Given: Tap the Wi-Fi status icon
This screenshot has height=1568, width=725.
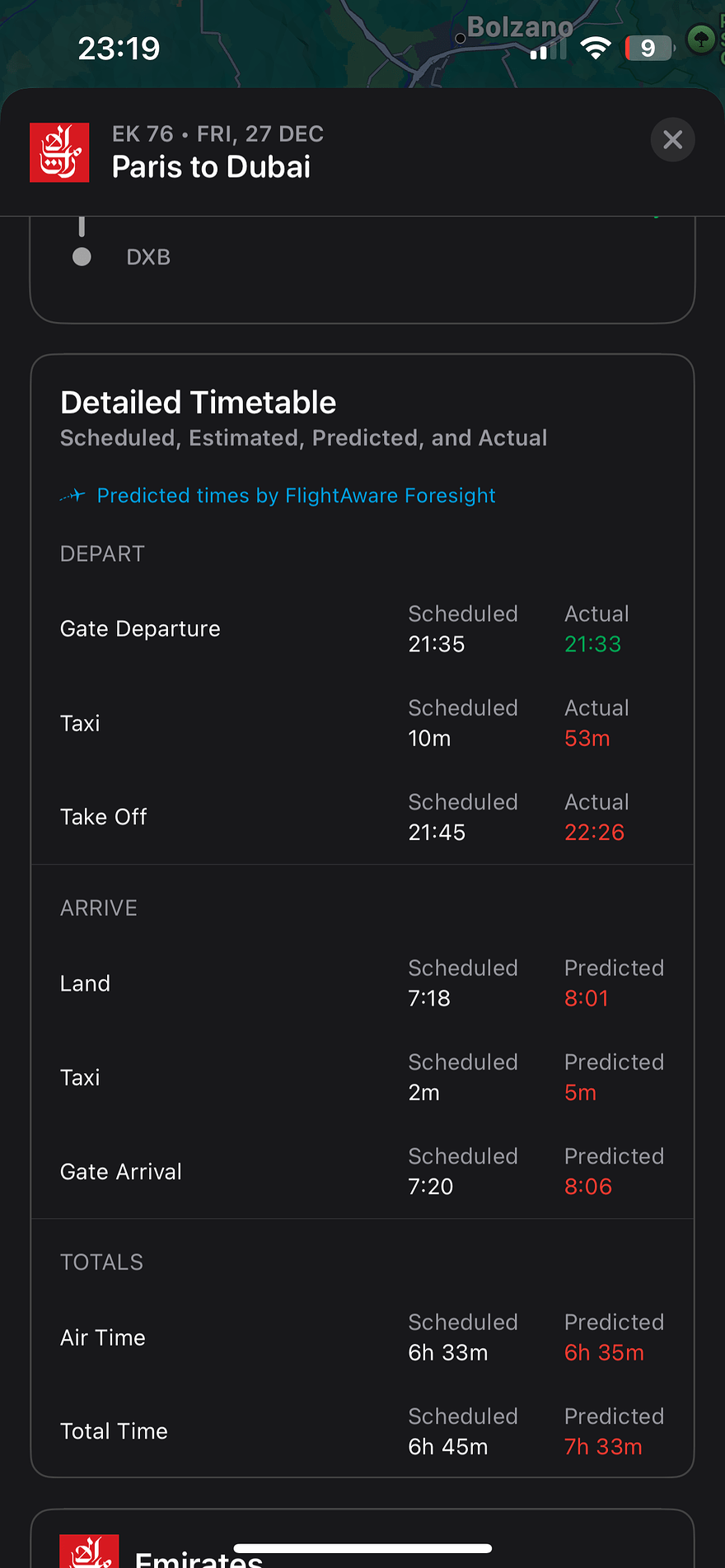Looking at the screenshot, I should [x=595, y=49].
